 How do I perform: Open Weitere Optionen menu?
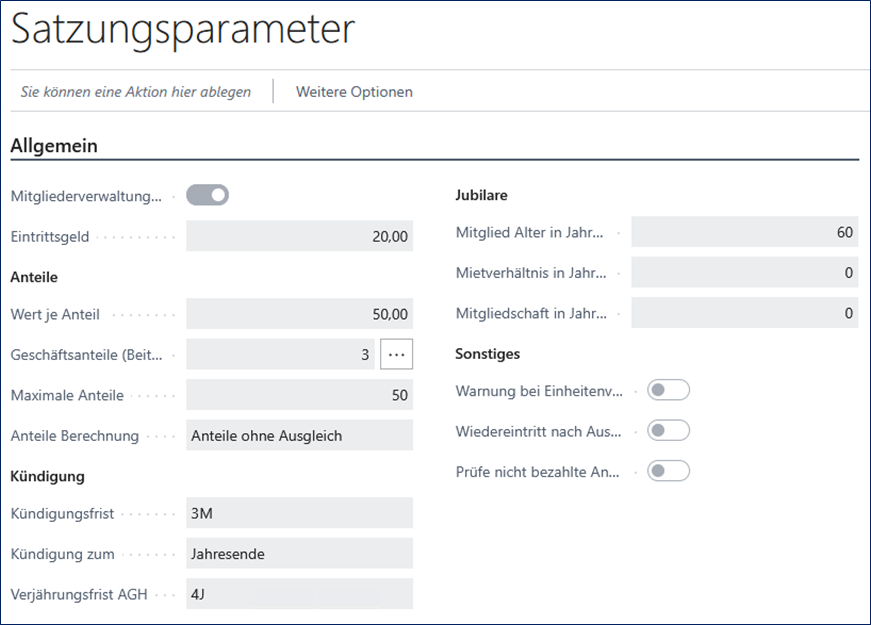(354, 92)
